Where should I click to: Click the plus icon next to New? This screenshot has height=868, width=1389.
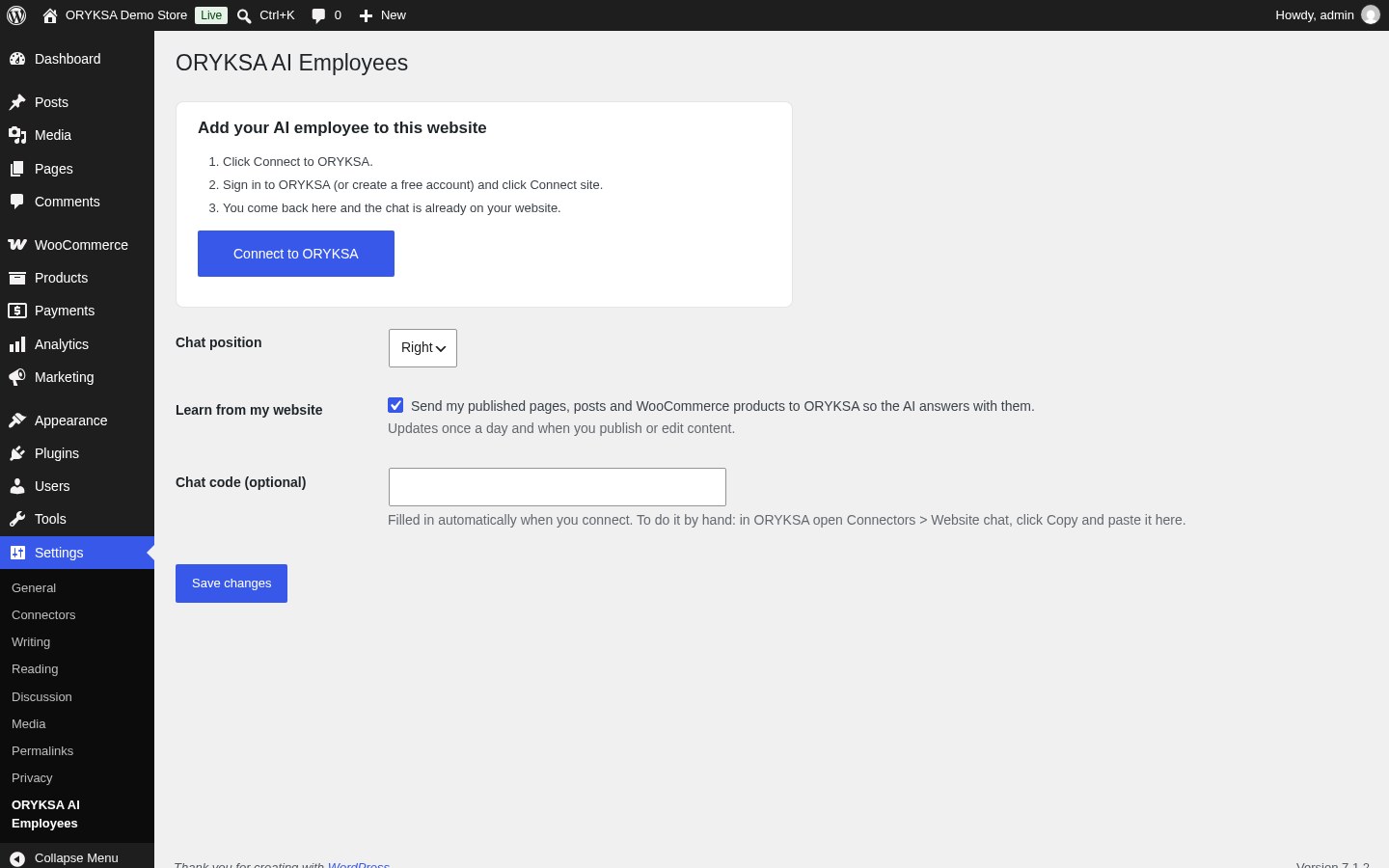click(x=366, y=15)
